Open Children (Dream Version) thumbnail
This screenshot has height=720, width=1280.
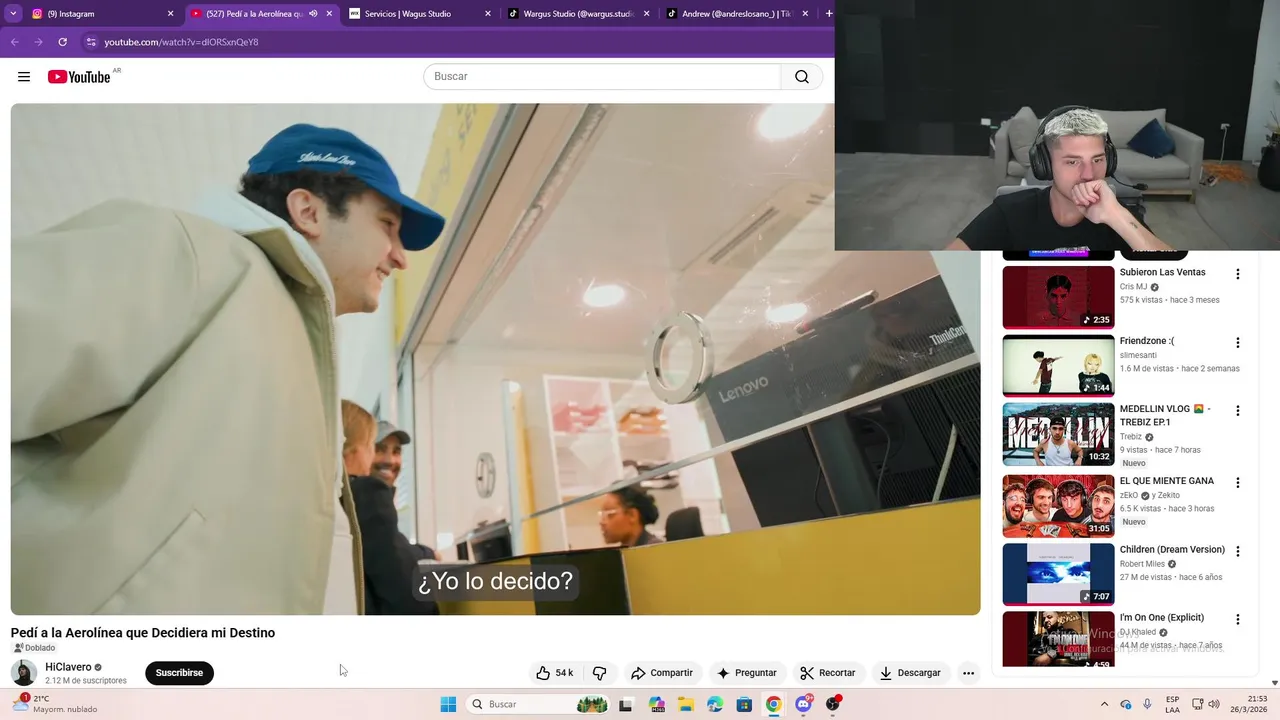point(1058,574)
